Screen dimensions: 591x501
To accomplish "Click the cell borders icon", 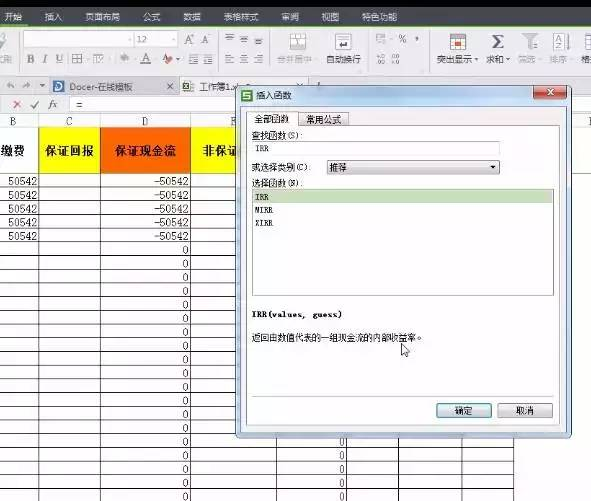I will [x=77, y=59].
